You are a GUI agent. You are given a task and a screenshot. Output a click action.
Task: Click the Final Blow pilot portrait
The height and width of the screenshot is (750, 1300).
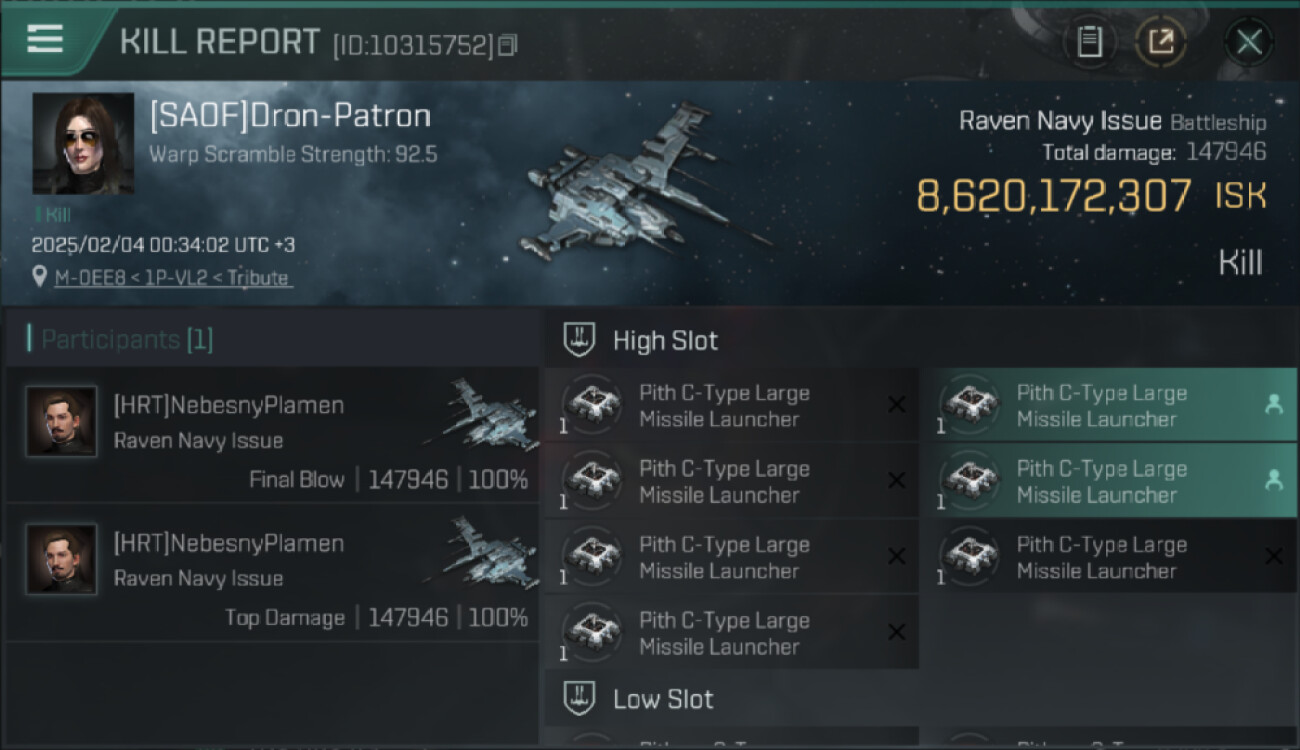(62, 422)
